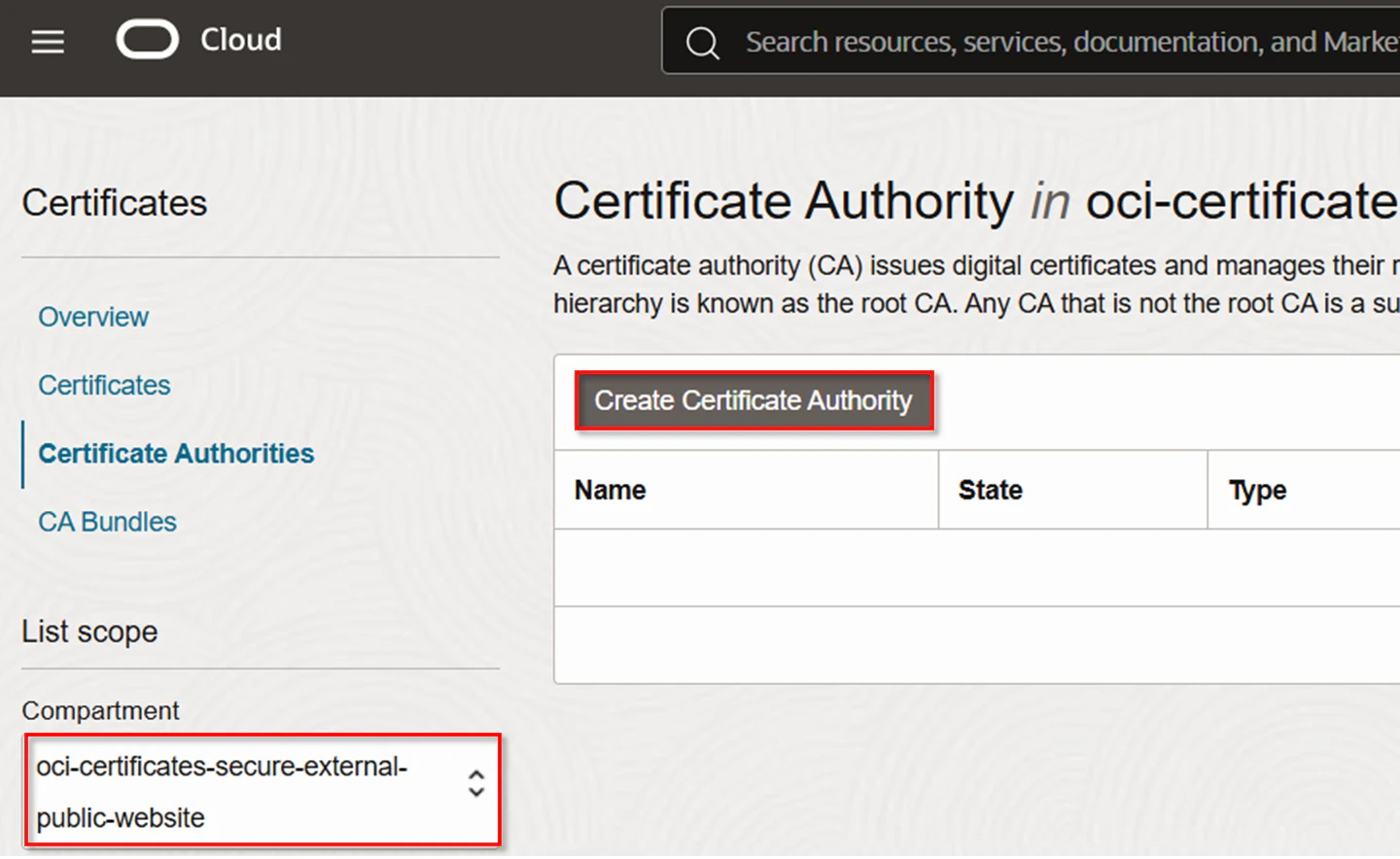The image size is (1400, 859).
Task: Open the CA Bundles link
Action: [x=107, y=522]
